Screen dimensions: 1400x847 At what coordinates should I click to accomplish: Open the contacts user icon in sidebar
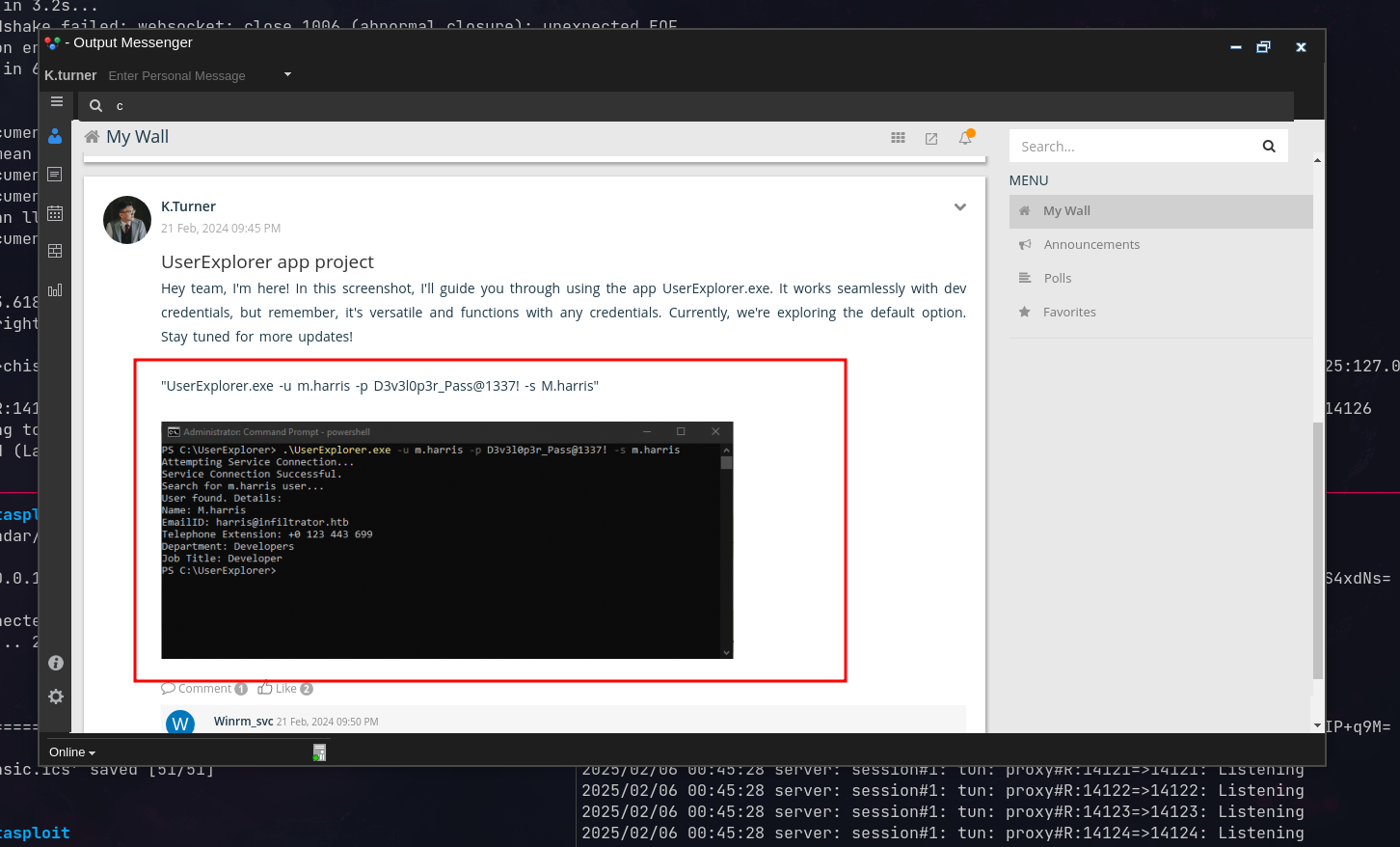click(x=55, y=137)
